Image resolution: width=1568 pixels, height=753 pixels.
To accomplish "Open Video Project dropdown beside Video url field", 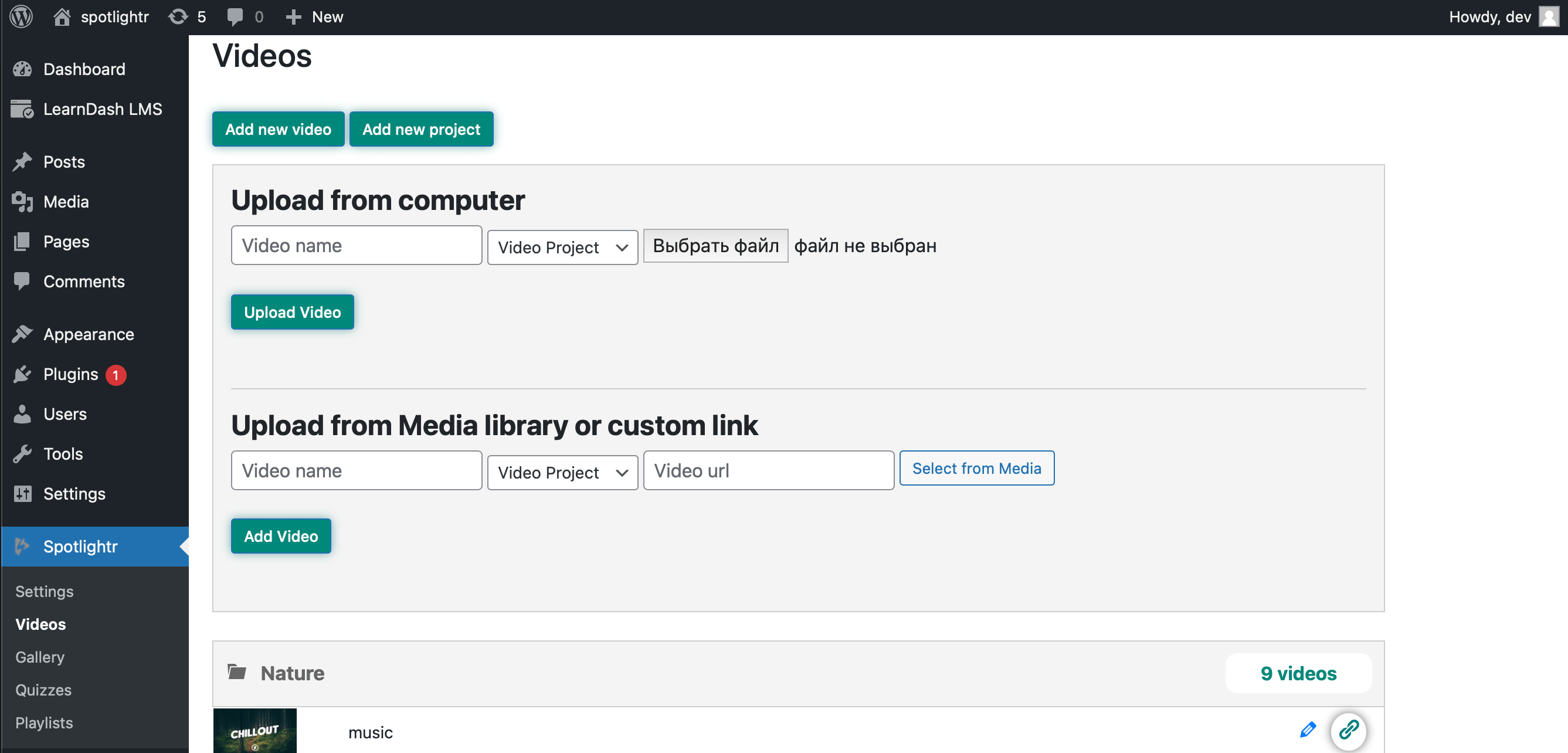I will [x=562, y=472].
